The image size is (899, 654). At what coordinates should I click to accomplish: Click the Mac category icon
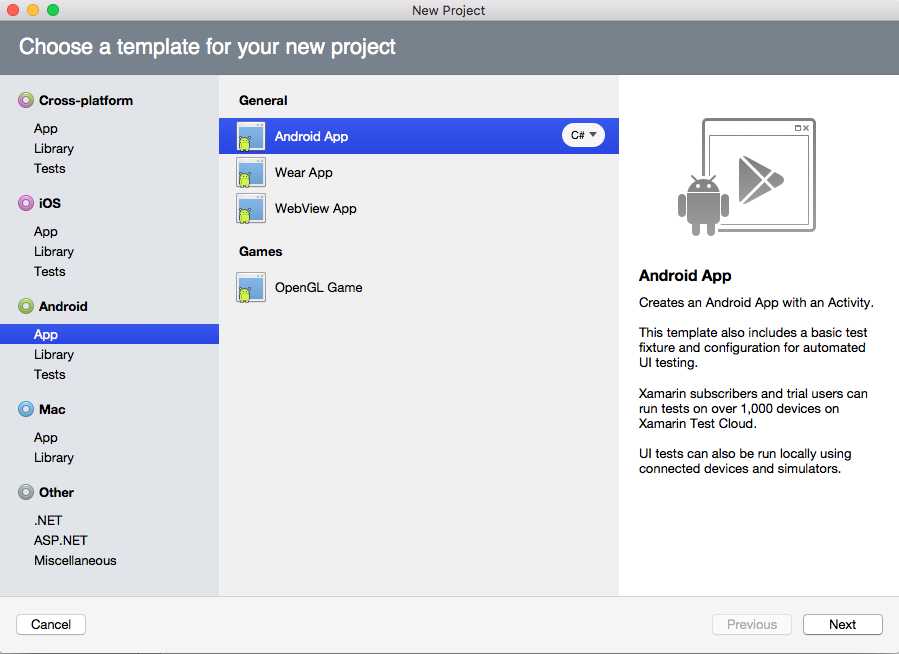coord(26,409)
